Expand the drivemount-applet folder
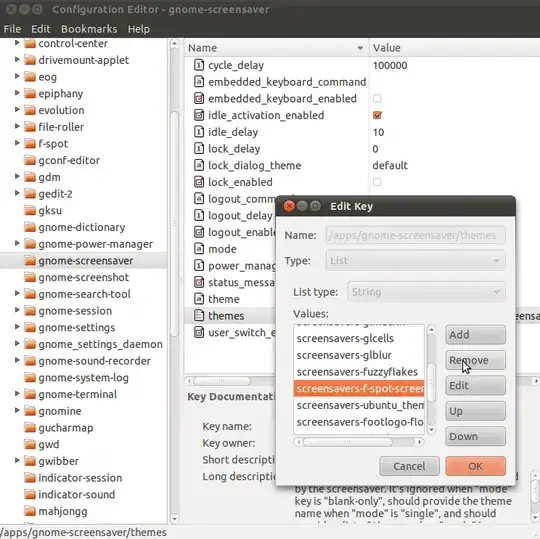Image resolution: width=540 pixels, height=539 pixels. pos(17,60)
